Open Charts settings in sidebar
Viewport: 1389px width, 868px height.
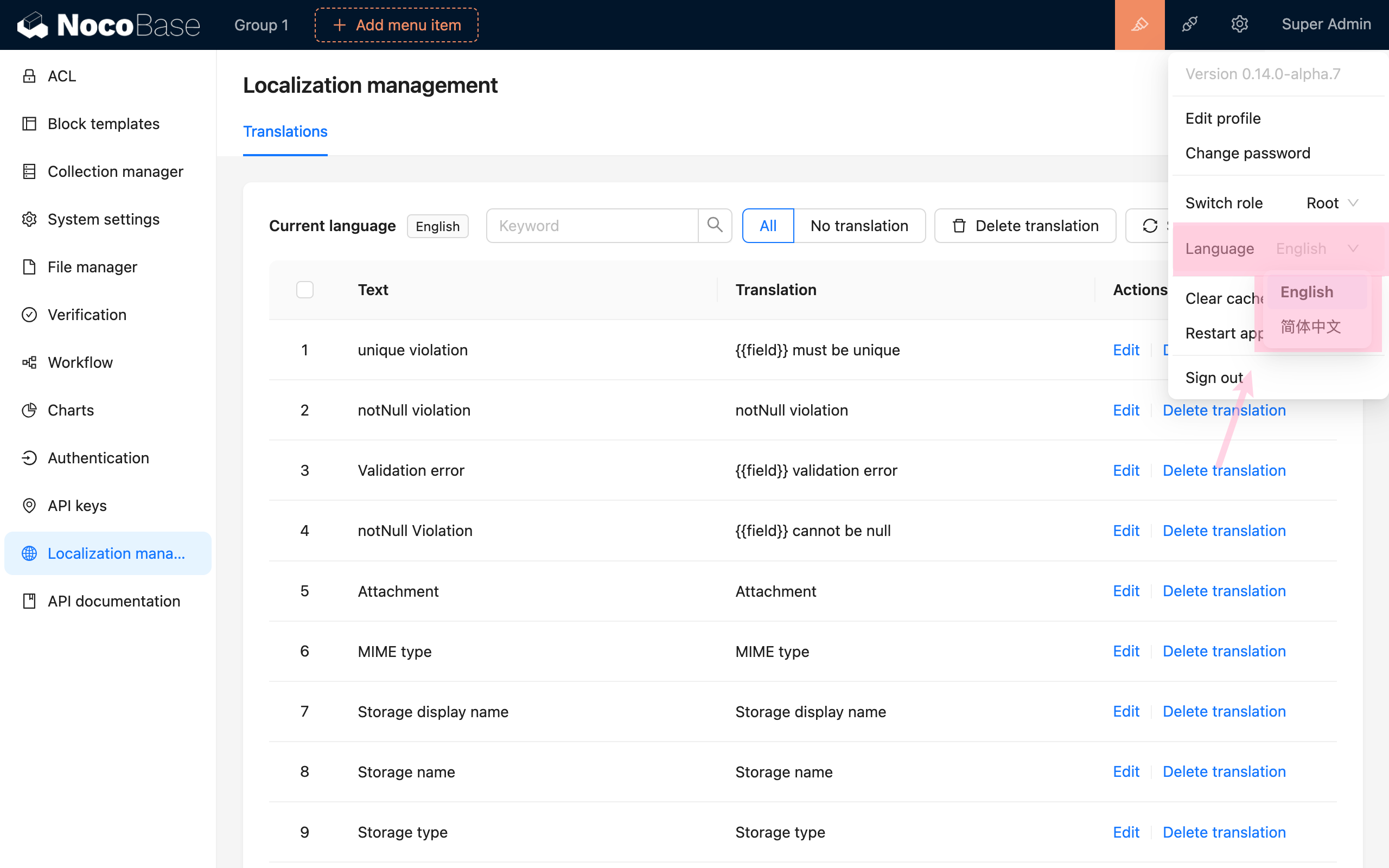tap(70, 410)
